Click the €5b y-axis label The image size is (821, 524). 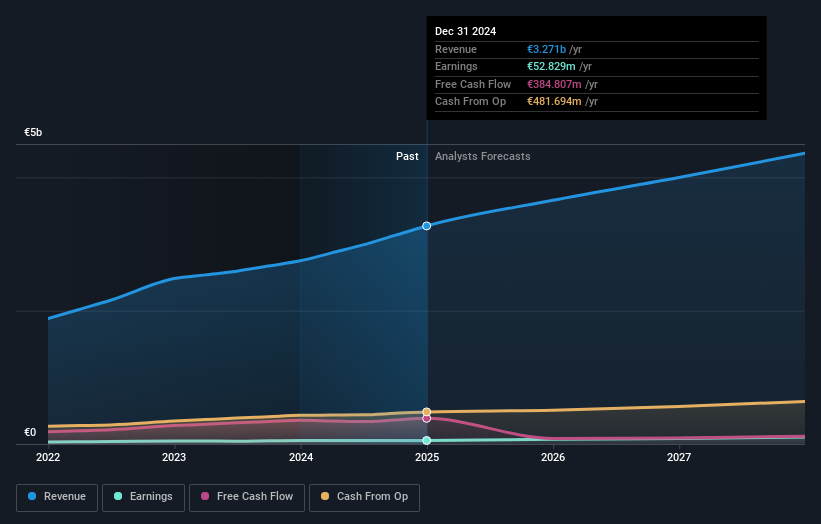click(33, 132)
